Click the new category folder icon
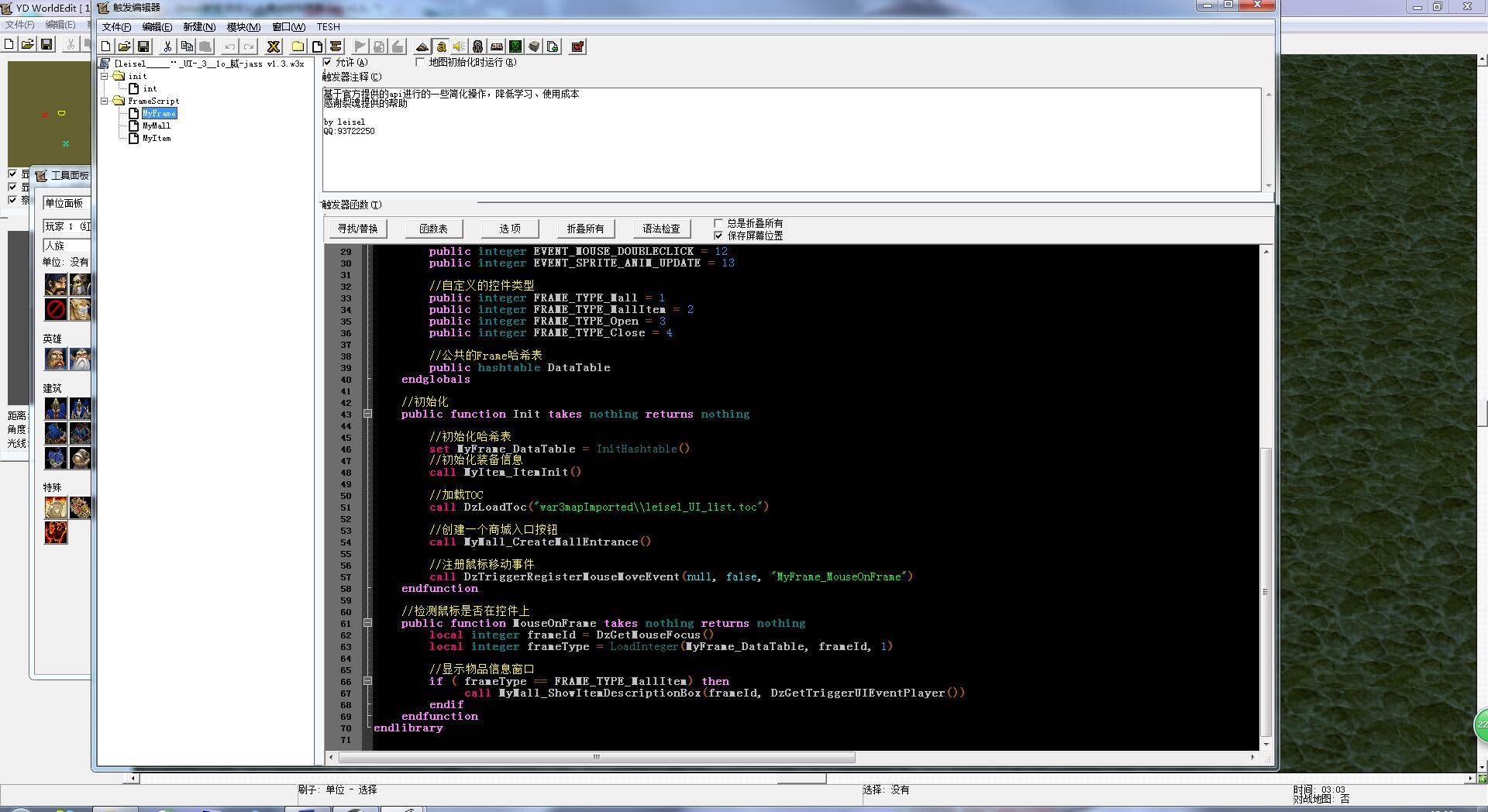 pyautogui.click(x=298, y=46)
